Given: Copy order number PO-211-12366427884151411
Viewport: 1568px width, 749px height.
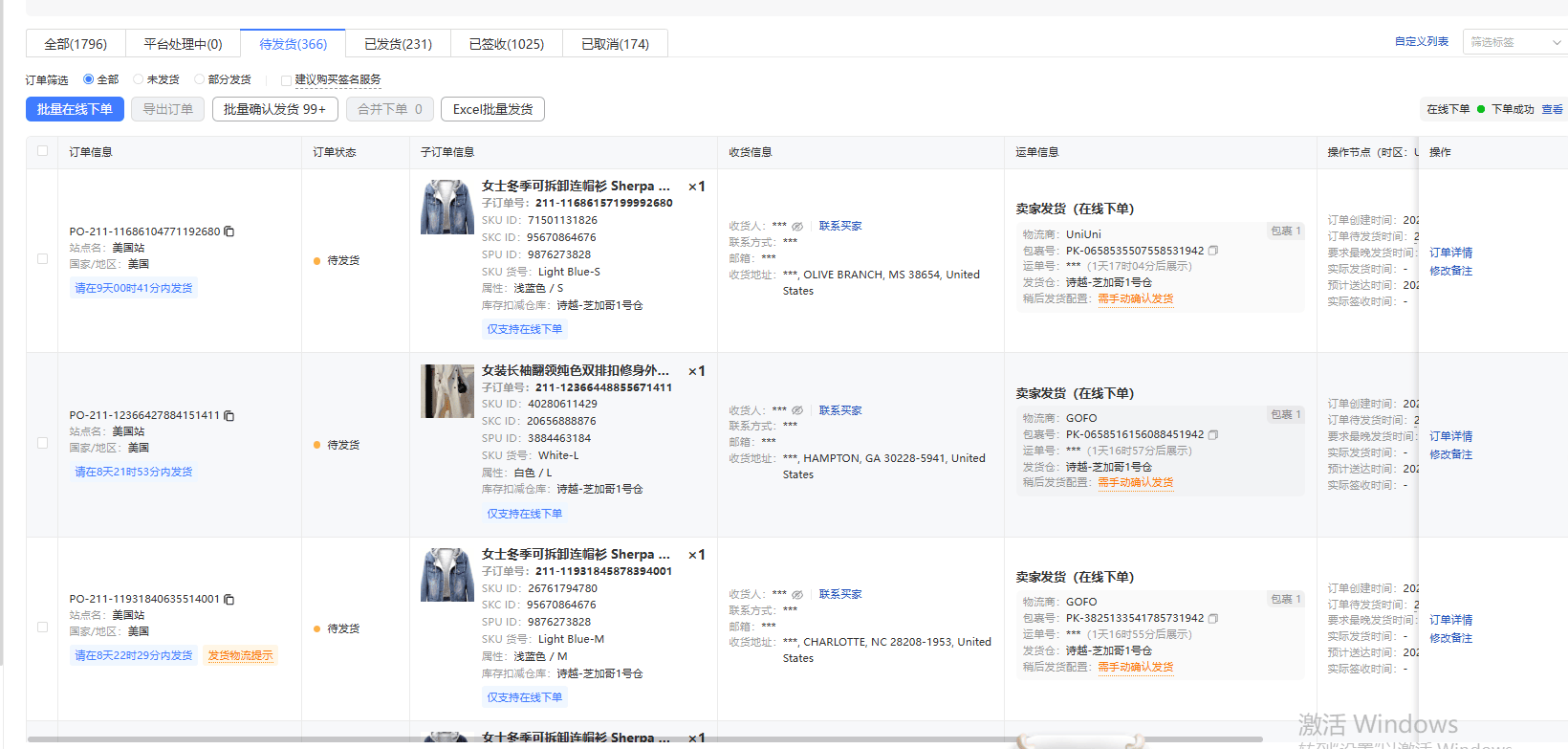Looking at the screenshot, I should click(229, 416).
